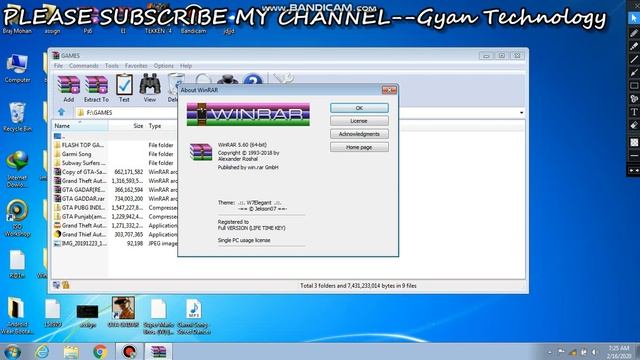Open the Favorites menu
This screenshot has width=640, height=360.
(x=136, y=66)
